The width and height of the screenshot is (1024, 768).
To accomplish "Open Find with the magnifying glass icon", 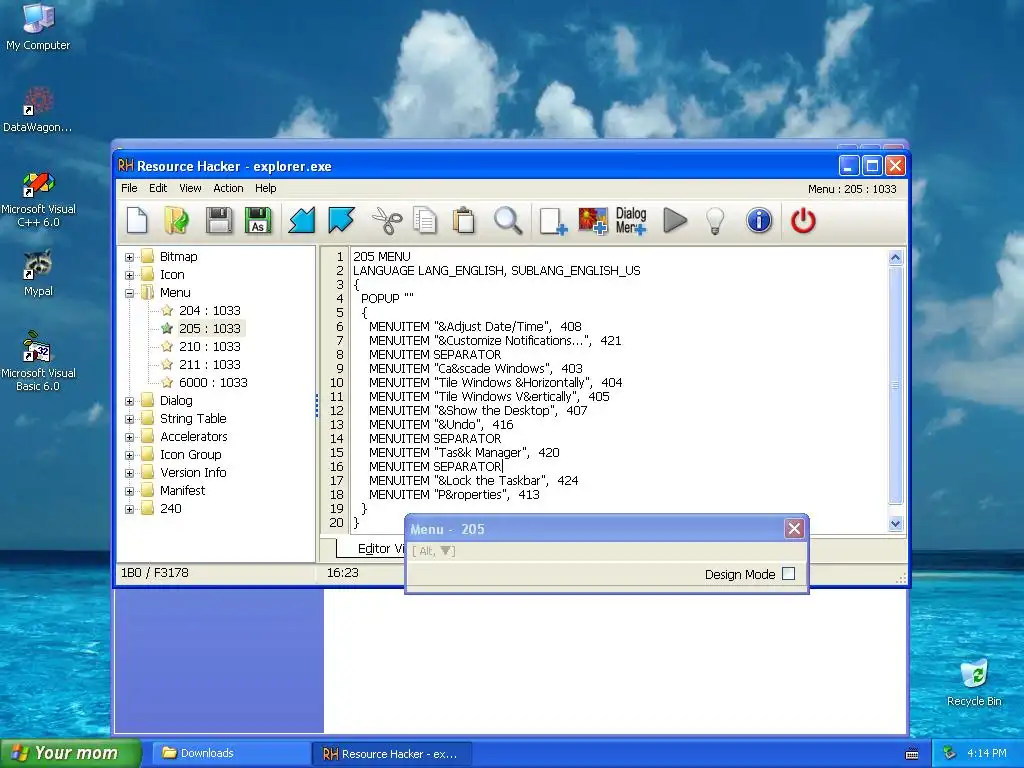I will 507,220.
